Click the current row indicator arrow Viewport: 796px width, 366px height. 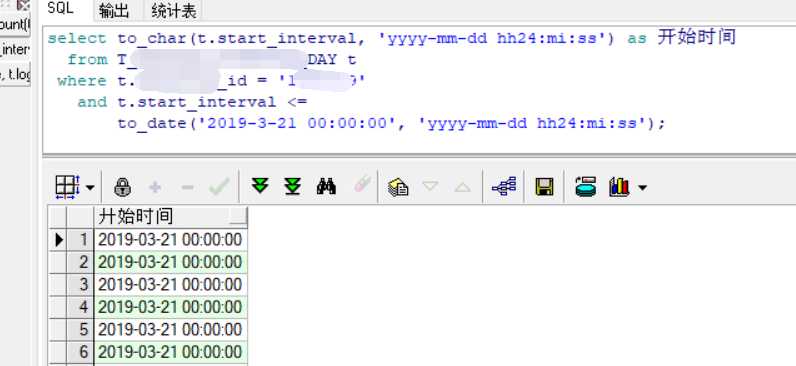pyautogui.click(x=58, y=239)
